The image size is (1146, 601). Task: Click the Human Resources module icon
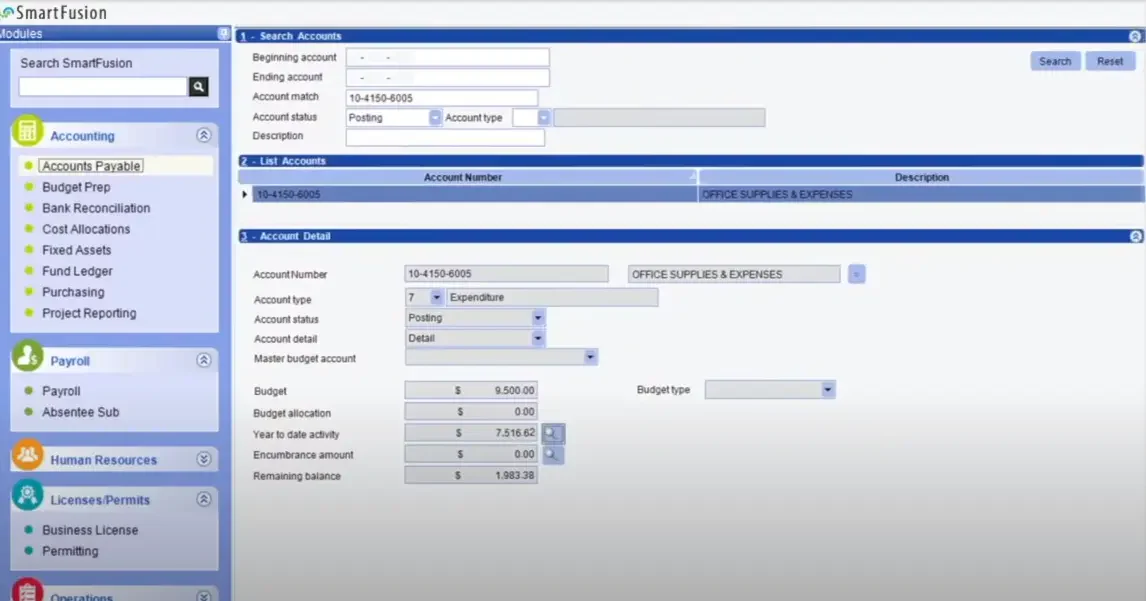(x=28, y=456)
